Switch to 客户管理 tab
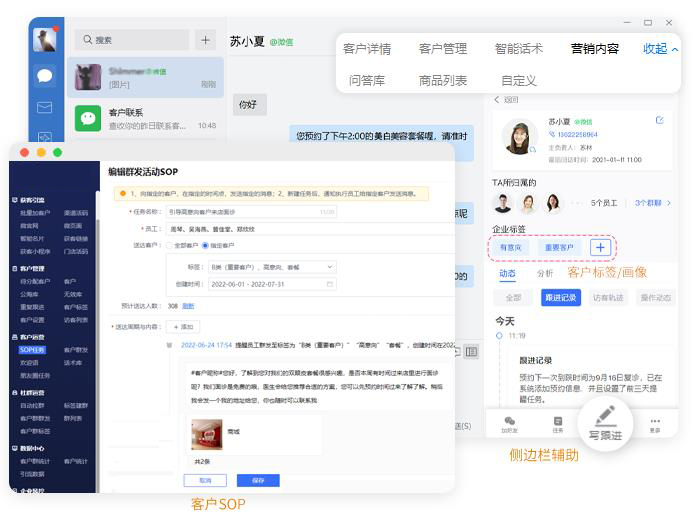The width and height of the screenshot is (693, 521). [443, 49]
